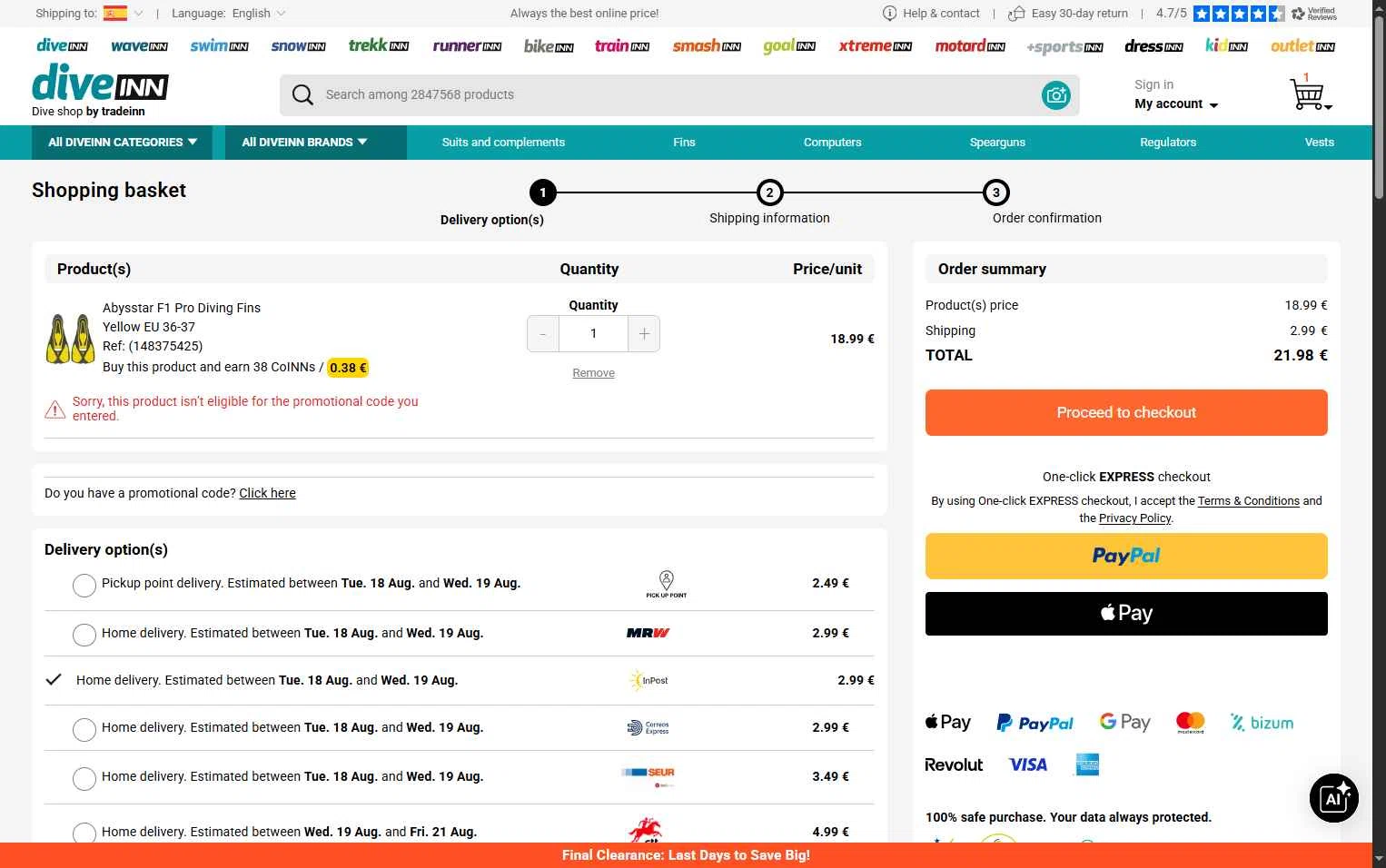This screenshot has width=1386, height=868.
Task: Click the Abysstar F1 Pro Diving Fins title
Action: click(182, 308)
